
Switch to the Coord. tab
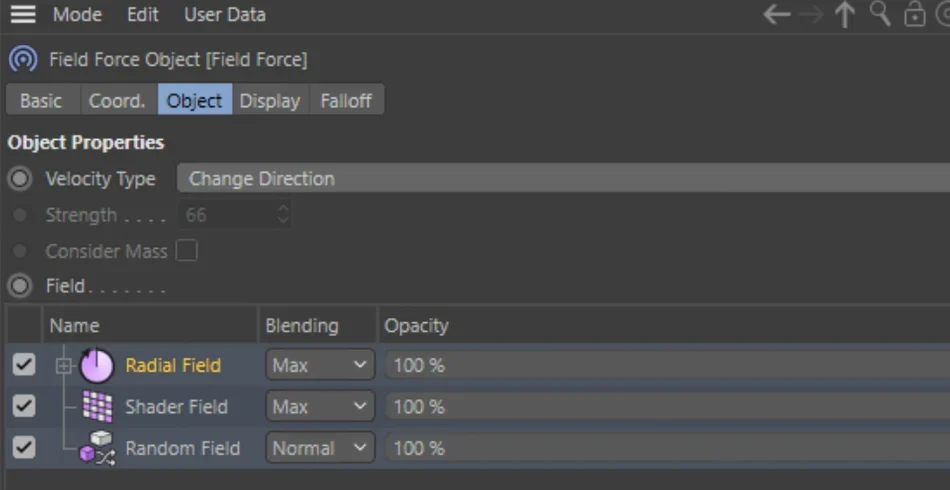coord(117,101)
